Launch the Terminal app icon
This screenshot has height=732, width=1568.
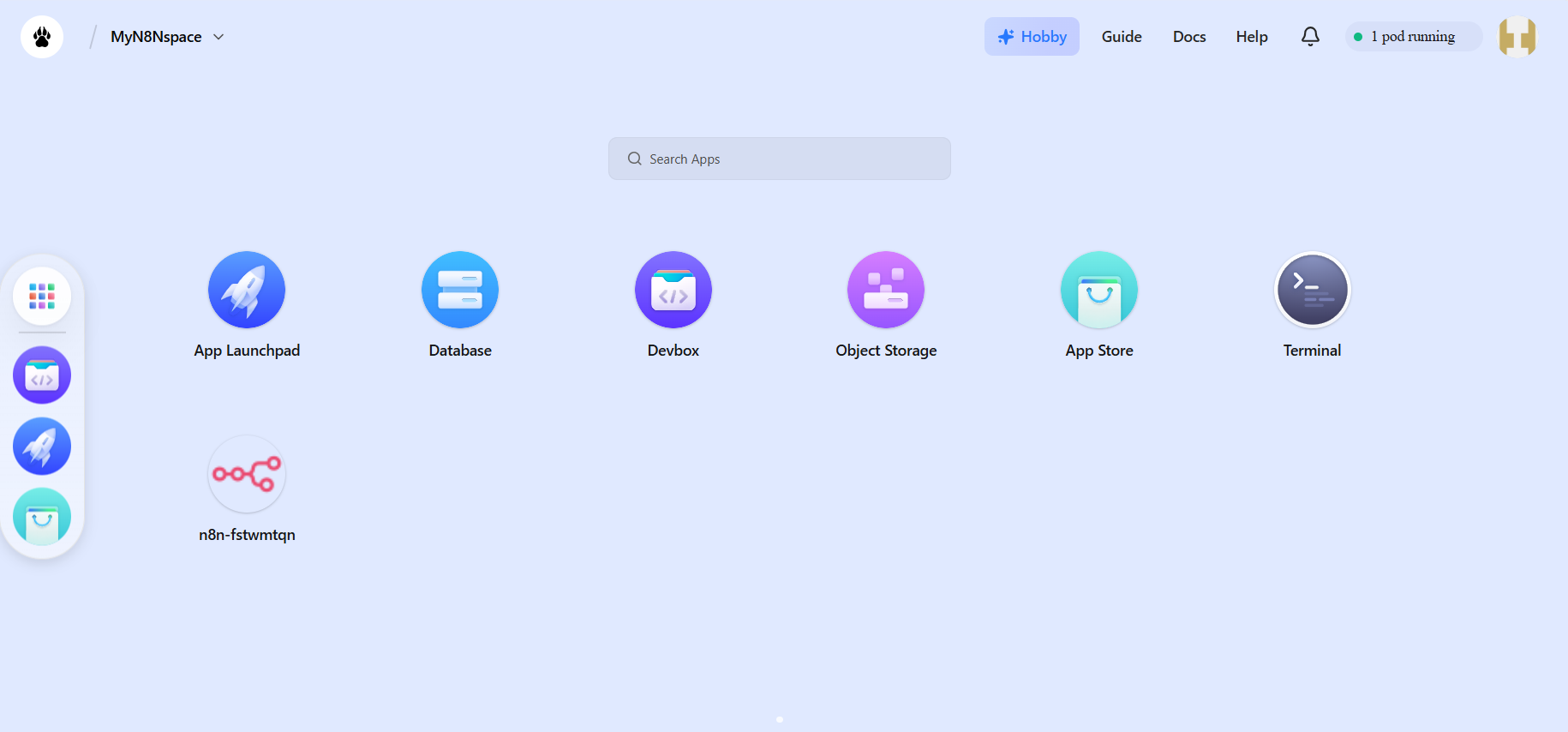click(1313, 290)
